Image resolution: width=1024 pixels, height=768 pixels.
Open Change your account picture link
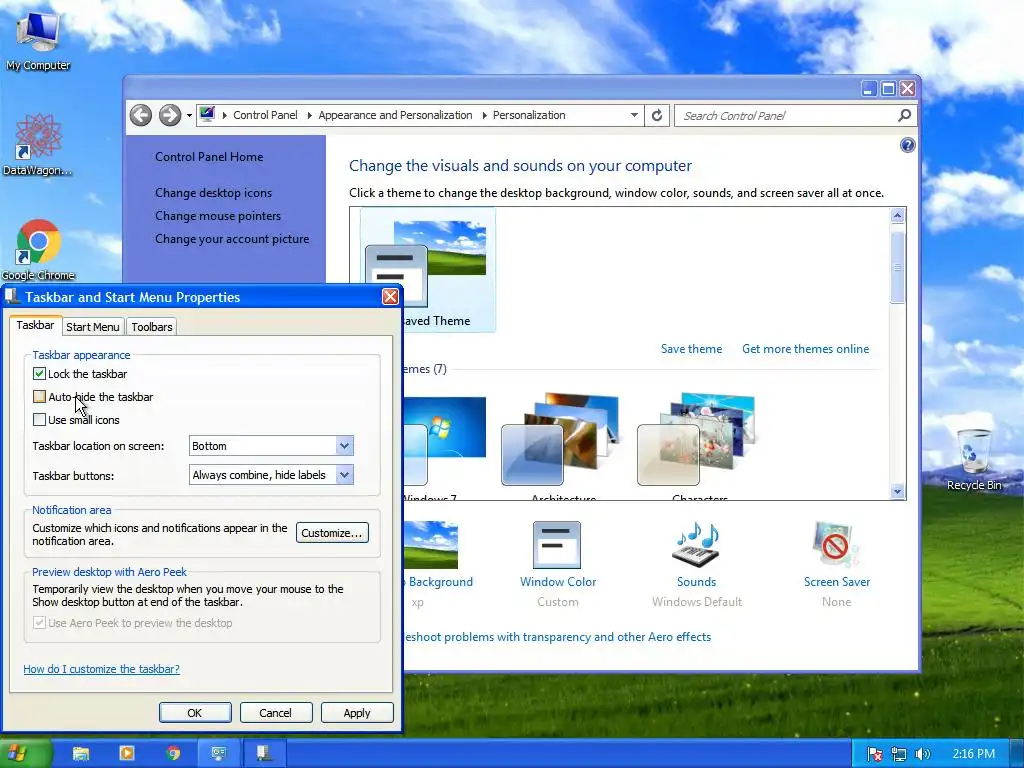coord(232,239)
